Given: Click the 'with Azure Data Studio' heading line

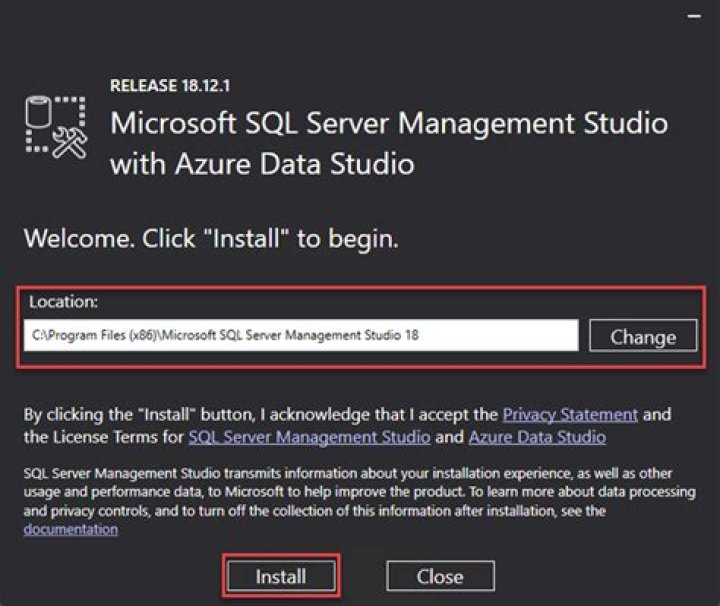Looking at the screenshot, I should pyautogui.click(x=262, y=163).
